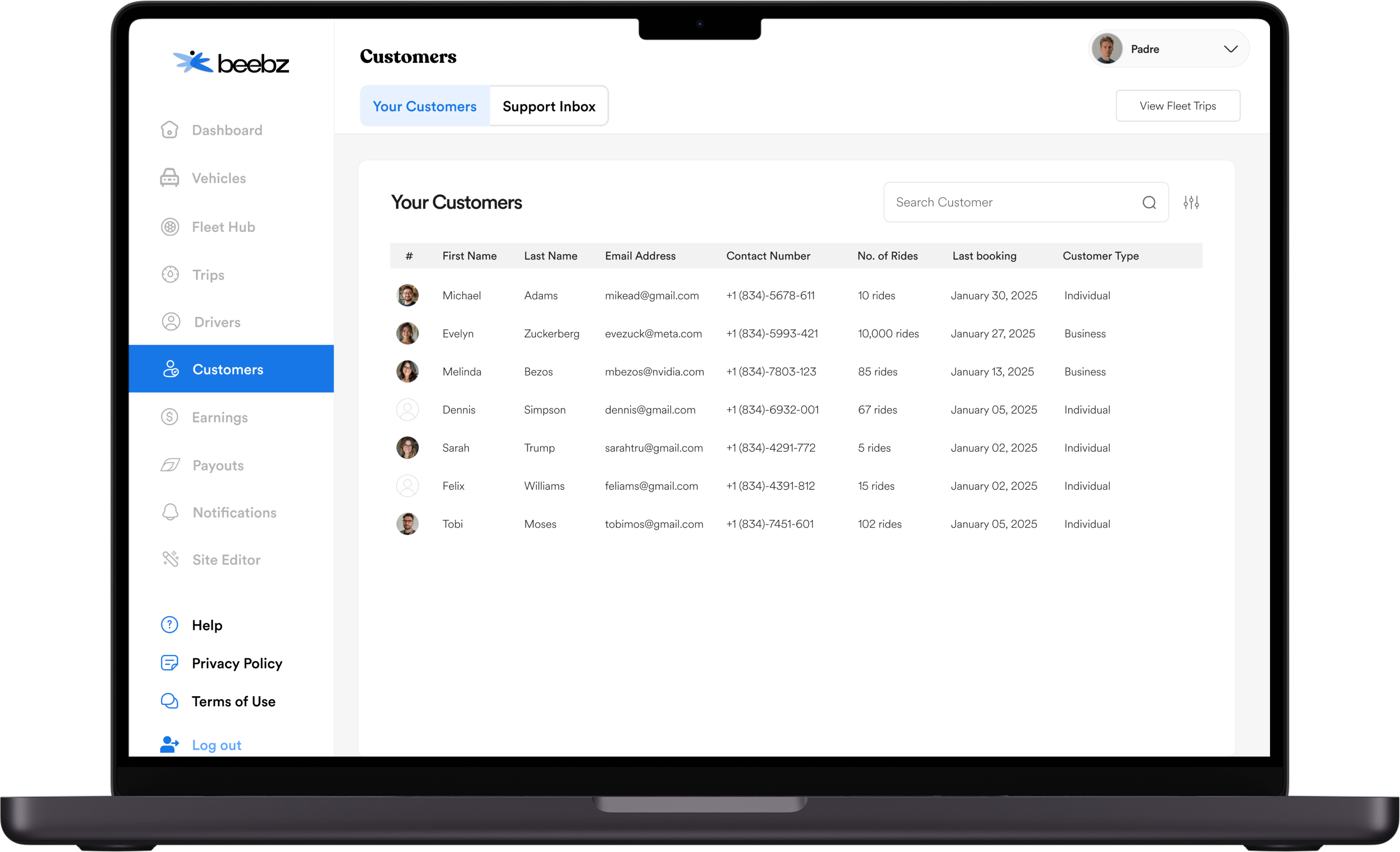Click Michael Adams' avatar photo
1400x852 pixels.
point(407,295)
